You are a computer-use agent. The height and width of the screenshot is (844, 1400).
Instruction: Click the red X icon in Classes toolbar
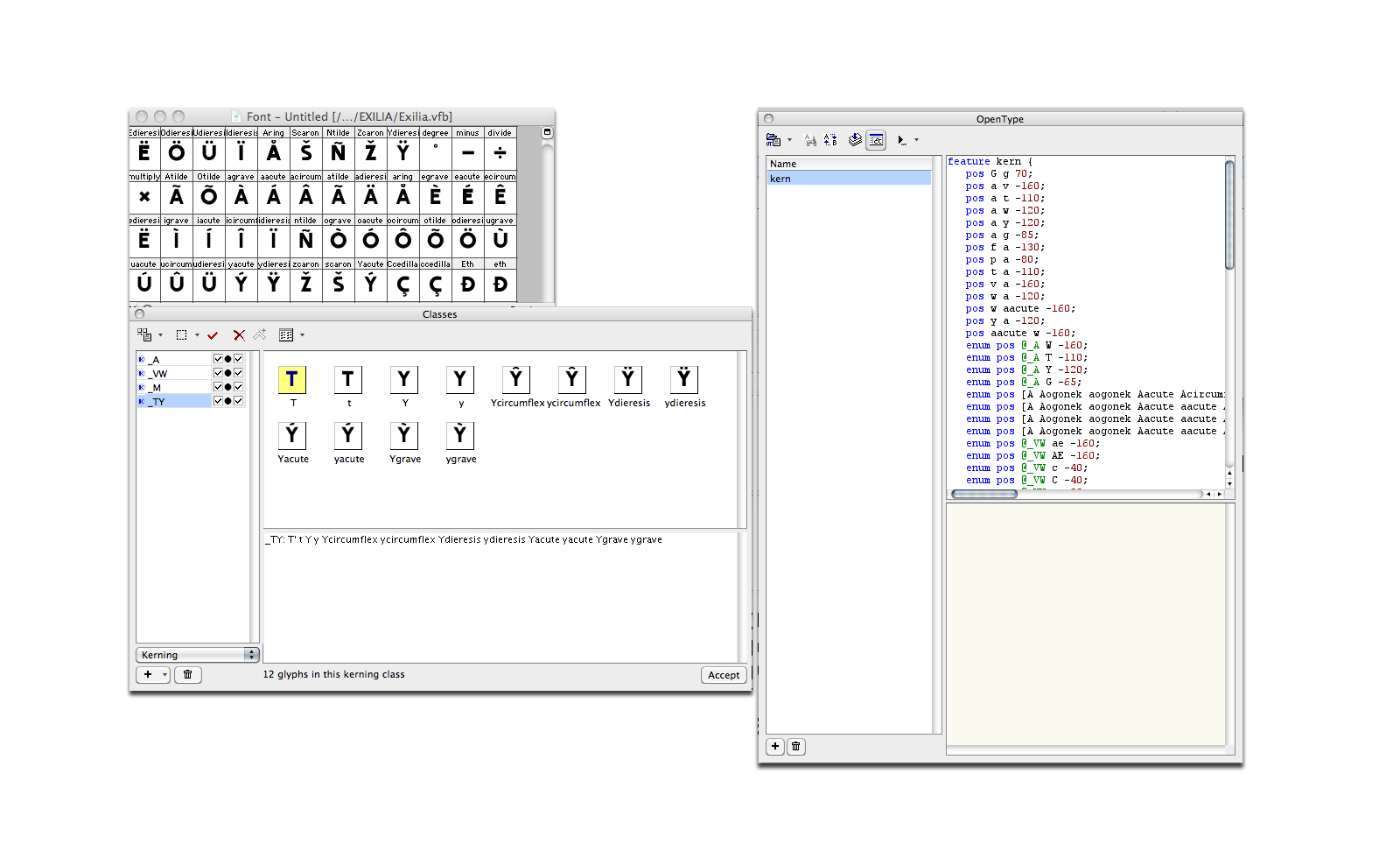tap(239, 335)
